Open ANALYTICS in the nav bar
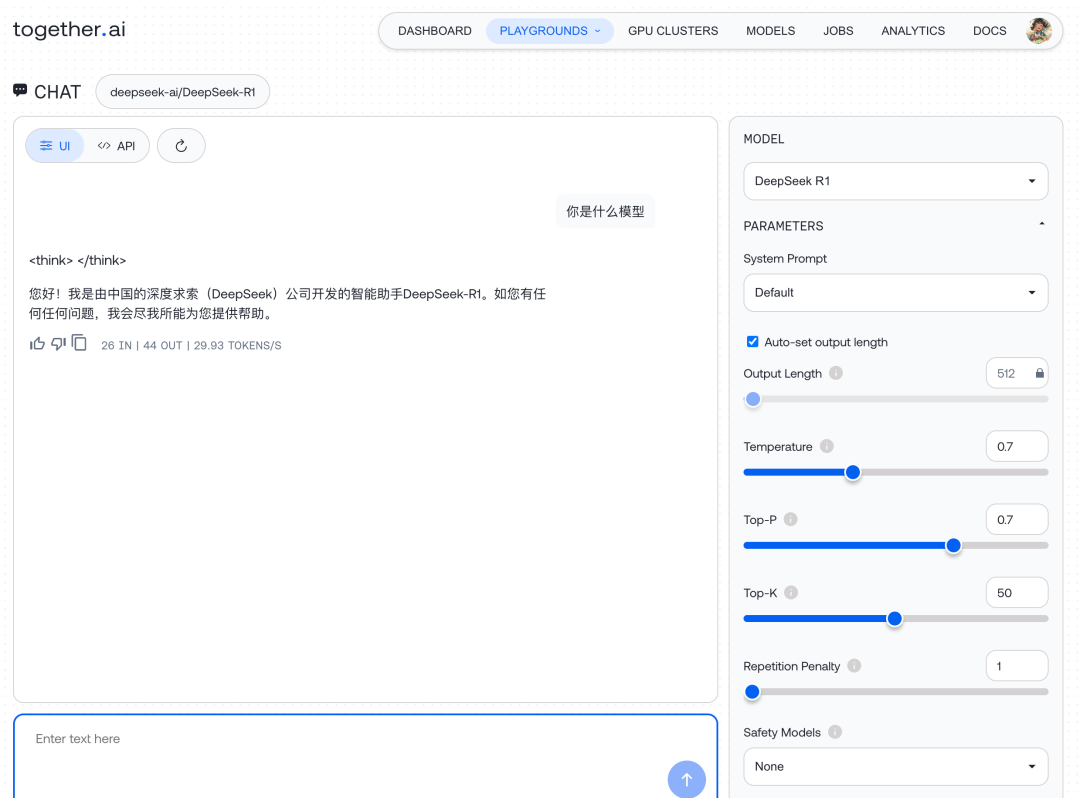This screenshot has width=1080, height=798. pyautogui.click(x=913, y=31)
